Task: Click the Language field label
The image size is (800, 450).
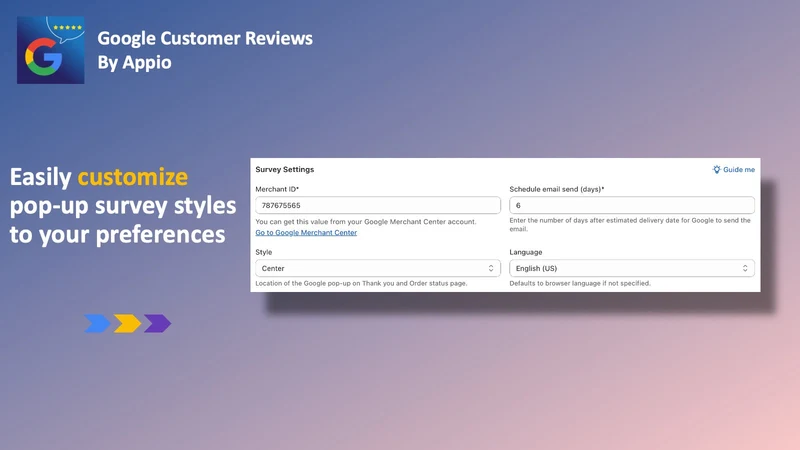Action: coord(526,252)
